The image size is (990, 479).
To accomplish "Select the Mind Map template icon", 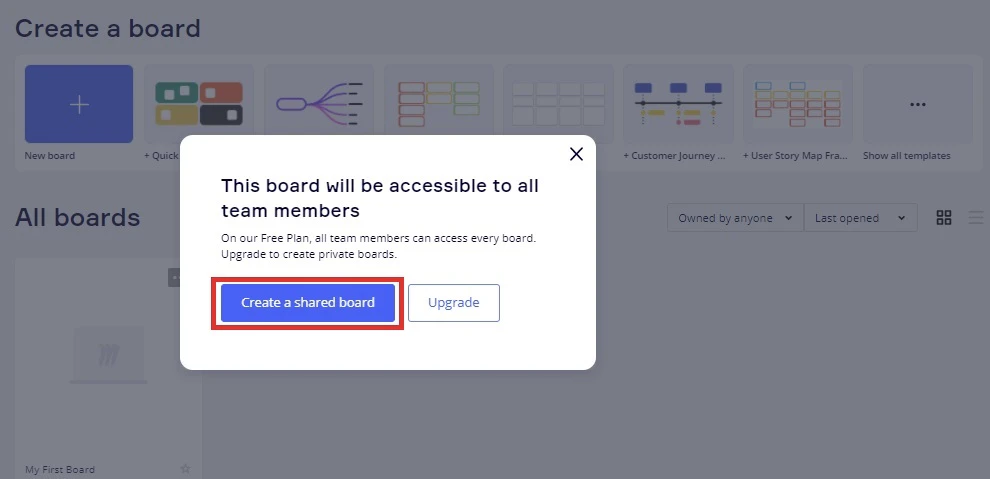I will coord(318,104).
